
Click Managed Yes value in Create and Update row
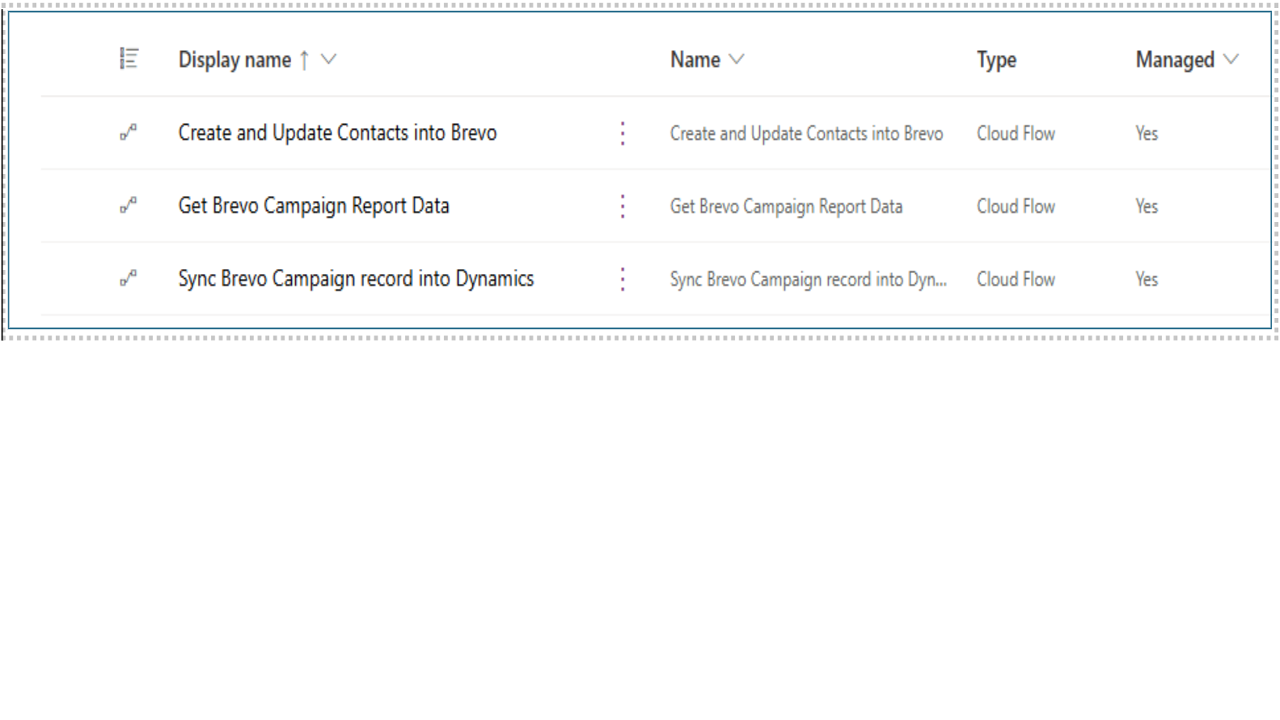[x=1147, y=133]
